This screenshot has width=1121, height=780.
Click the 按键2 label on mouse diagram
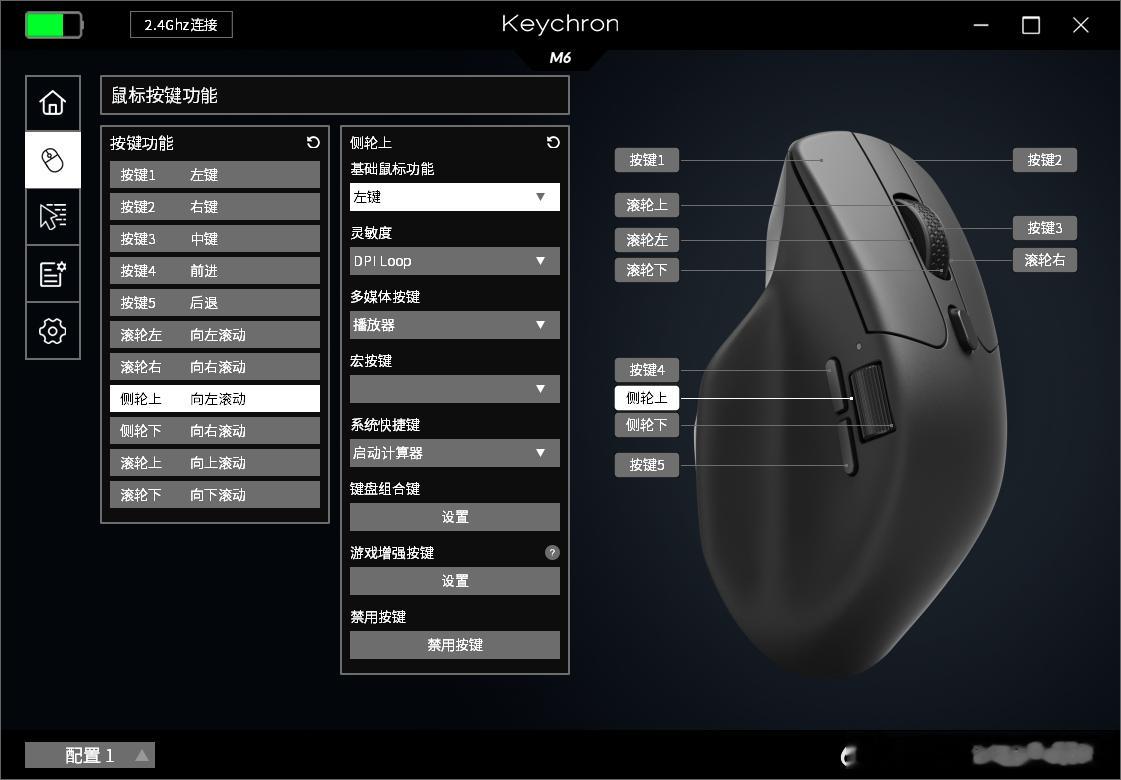(1045, 160)
